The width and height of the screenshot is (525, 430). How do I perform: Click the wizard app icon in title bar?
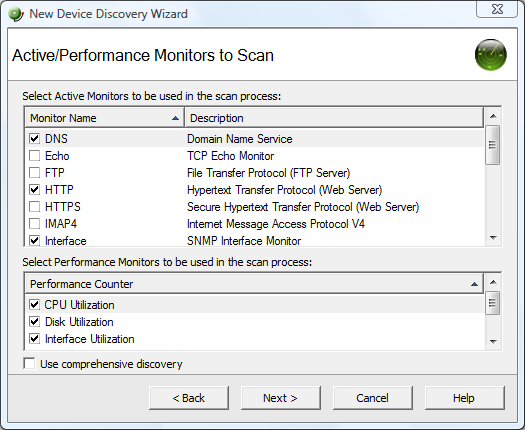click(x=16, y=14)
